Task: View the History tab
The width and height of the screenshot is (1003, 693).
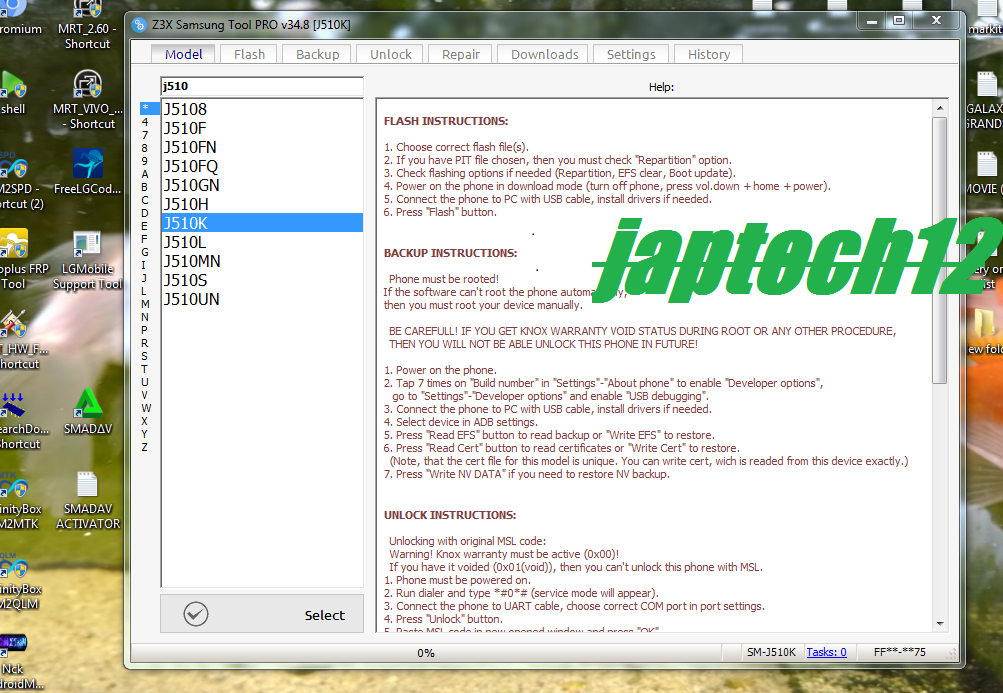Action: (709, 54)
